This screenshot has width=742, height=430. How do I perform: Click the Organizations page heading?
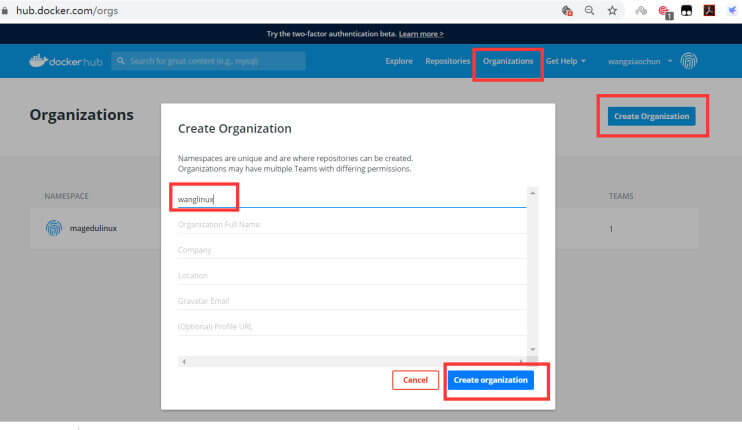(x=81, y=115)
